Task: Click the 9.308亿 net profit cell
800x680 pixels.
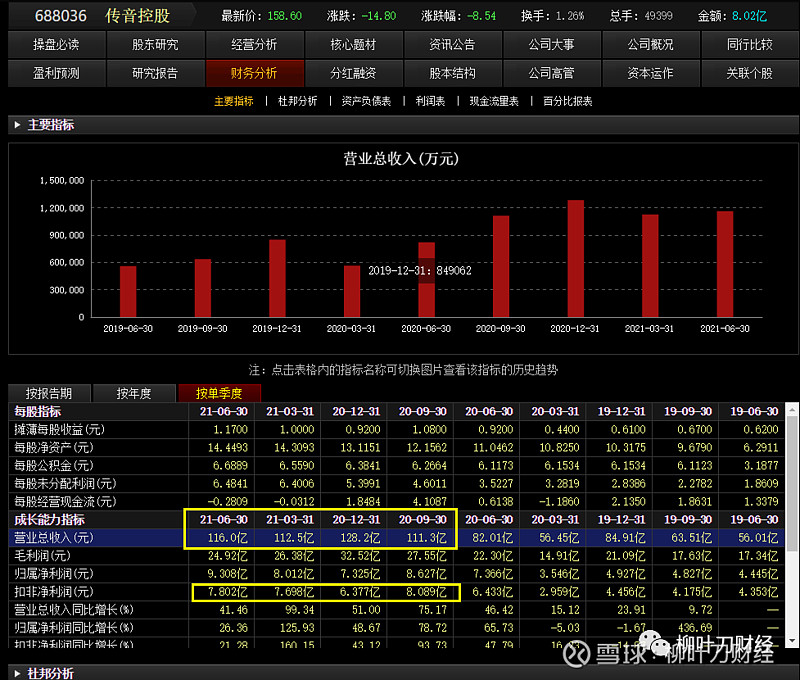Action: 228,573
